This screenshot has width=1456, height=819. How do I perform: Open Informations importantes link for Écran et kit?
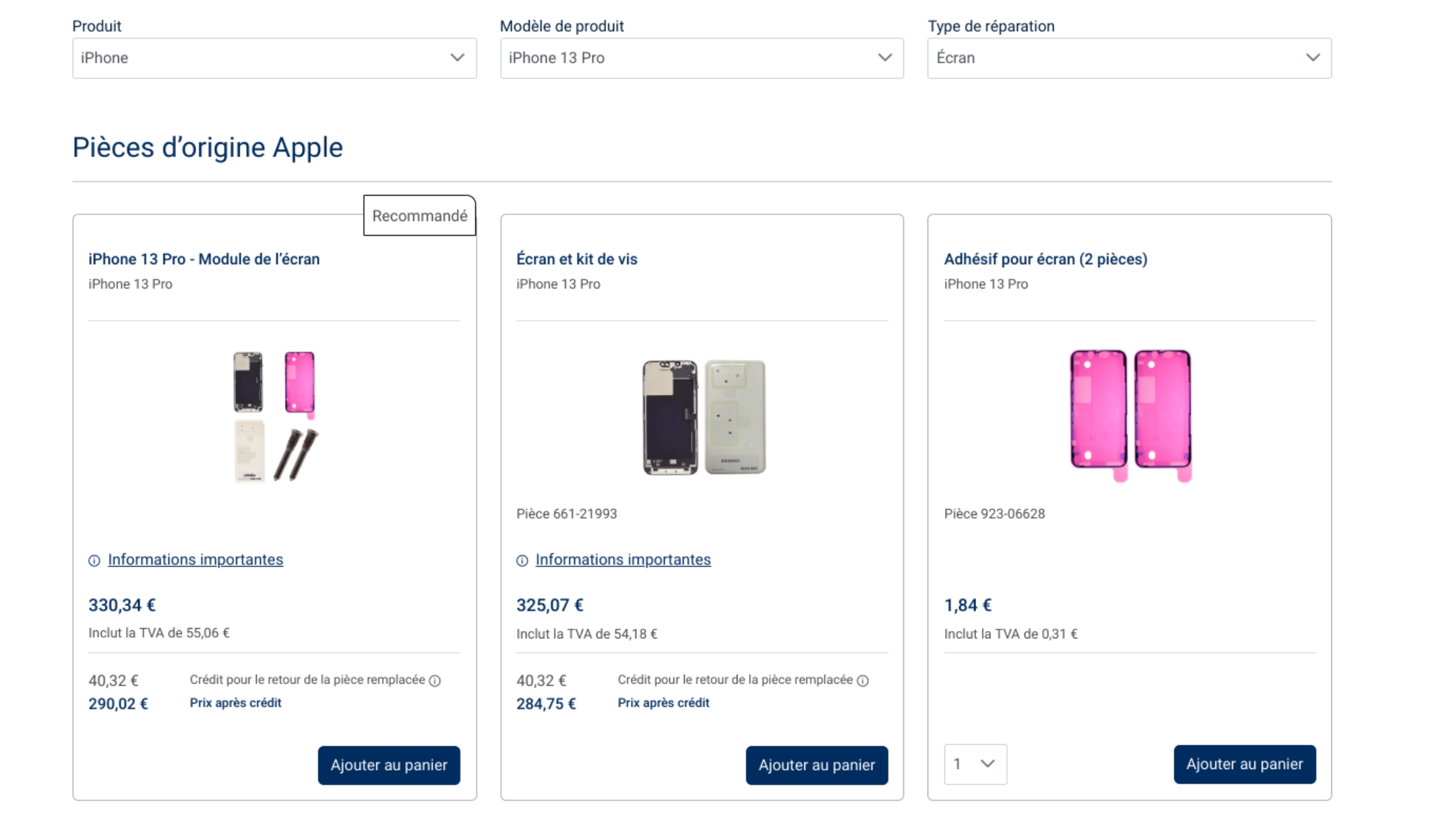(623, 559)
